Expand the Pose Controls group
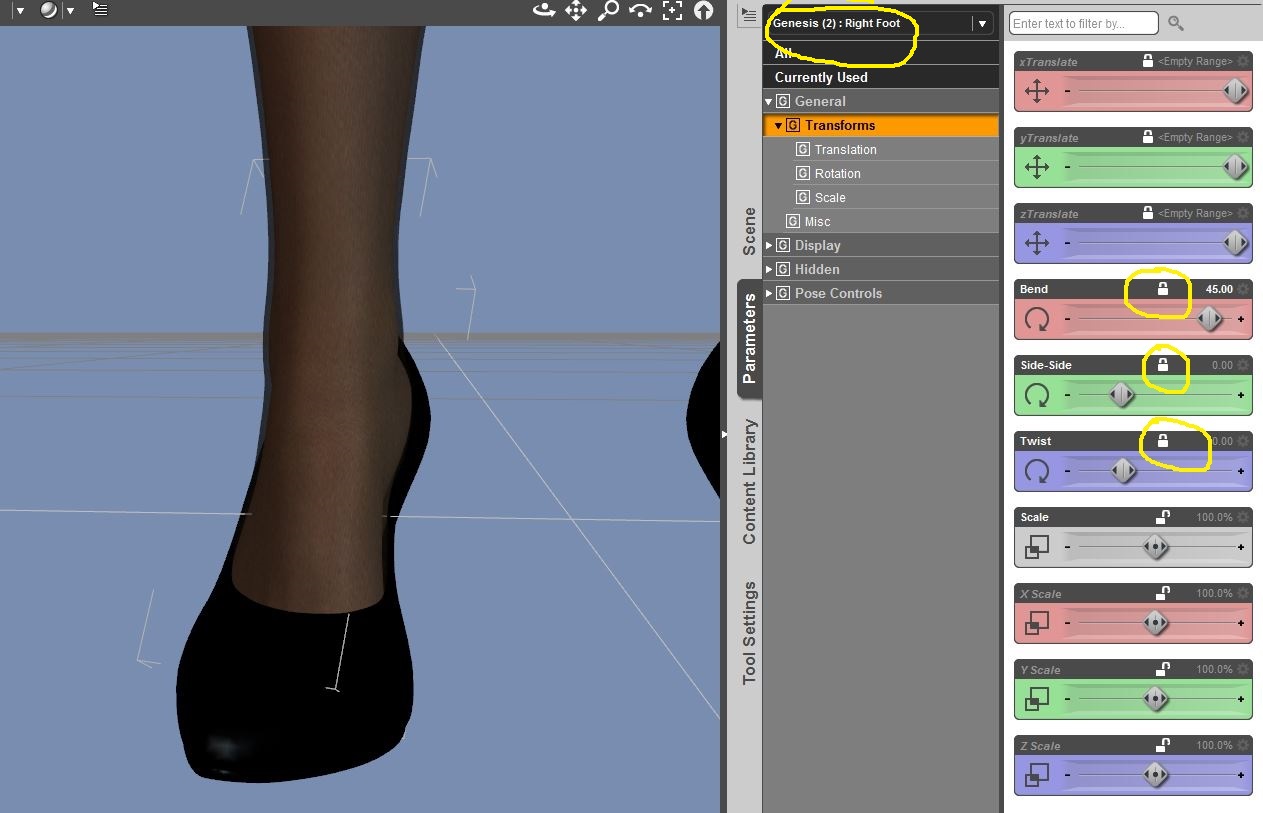This screenshot has width=1263, height=813. click(769, 294)
